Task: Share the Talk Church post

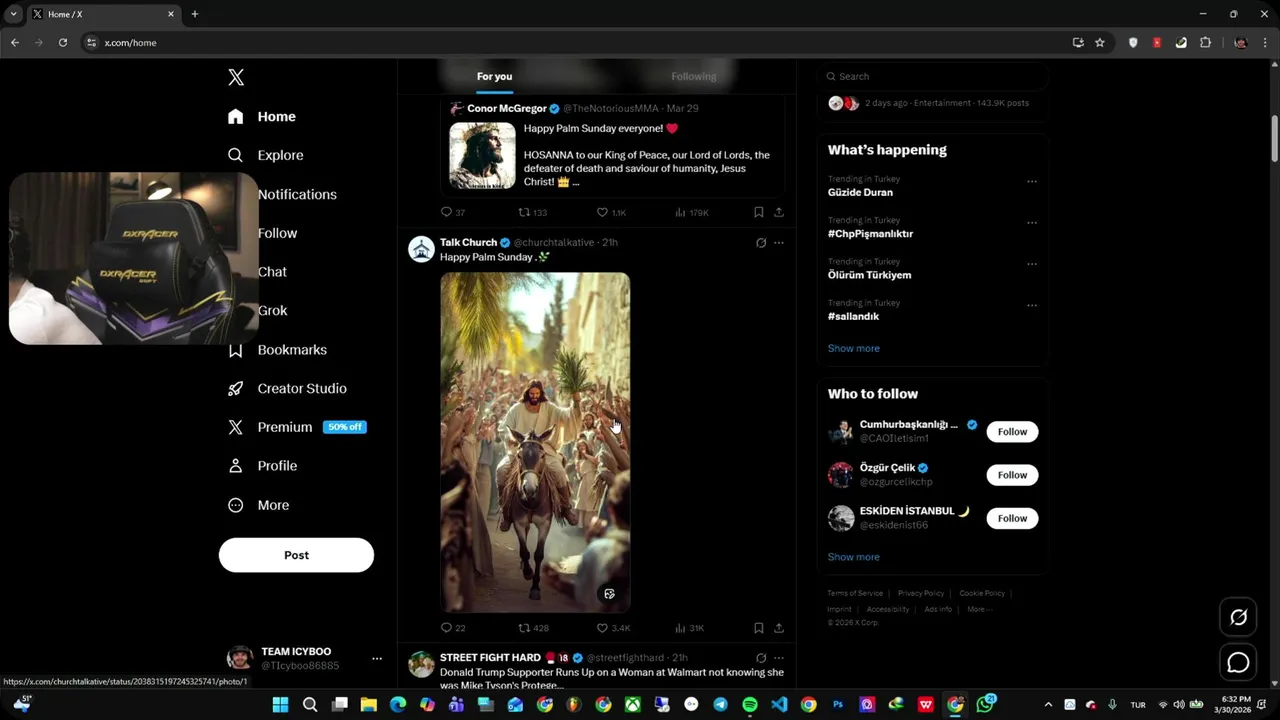Action: tap(779, 628)
